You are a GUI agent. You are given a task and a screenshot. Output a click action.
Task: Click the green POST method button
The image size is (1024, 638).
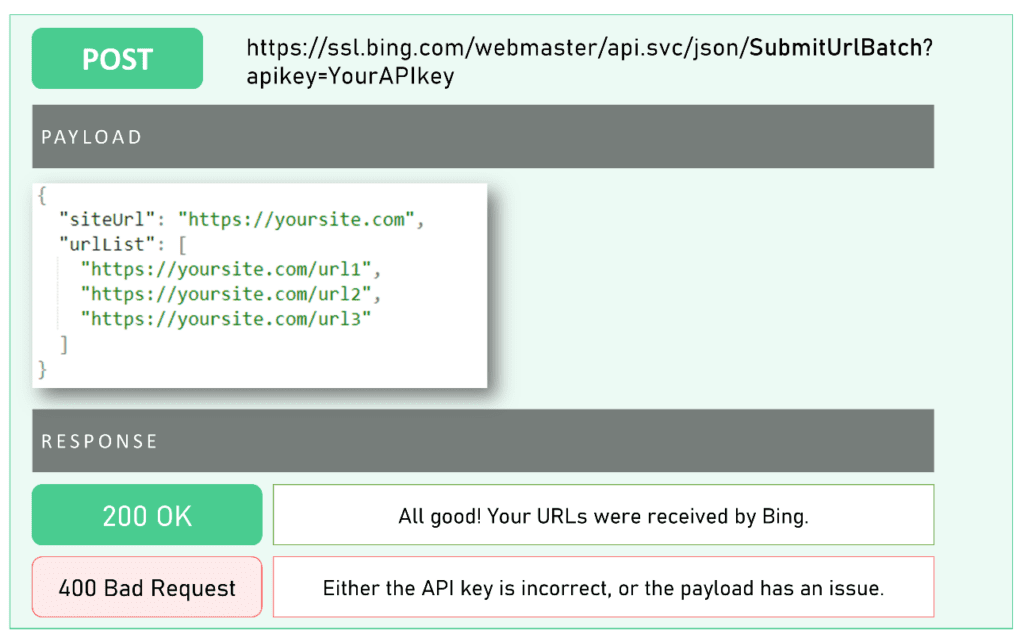pyautogui.click(x=117, y=59)
